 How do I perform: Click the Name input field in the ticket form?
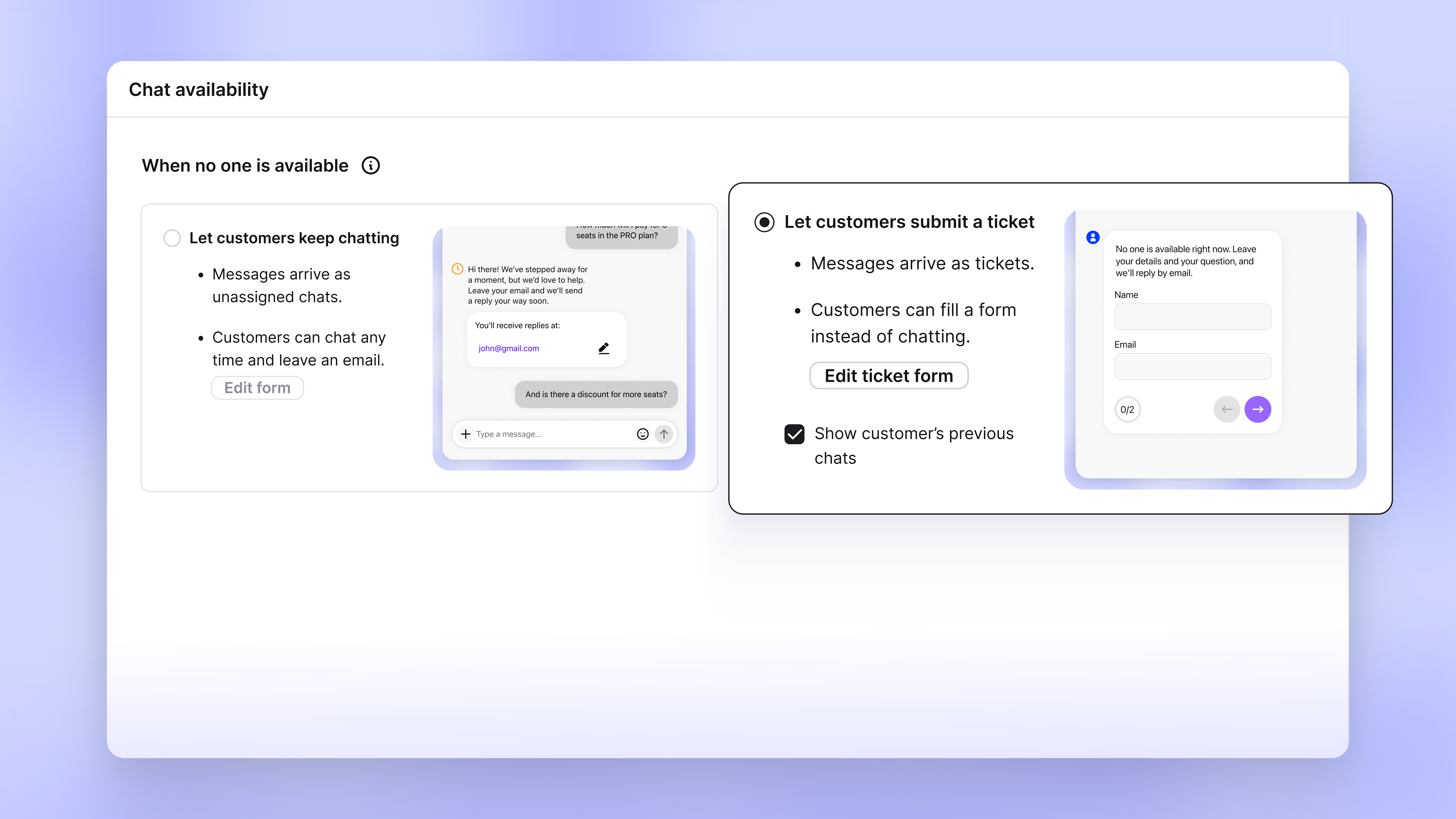point(1193,317)
